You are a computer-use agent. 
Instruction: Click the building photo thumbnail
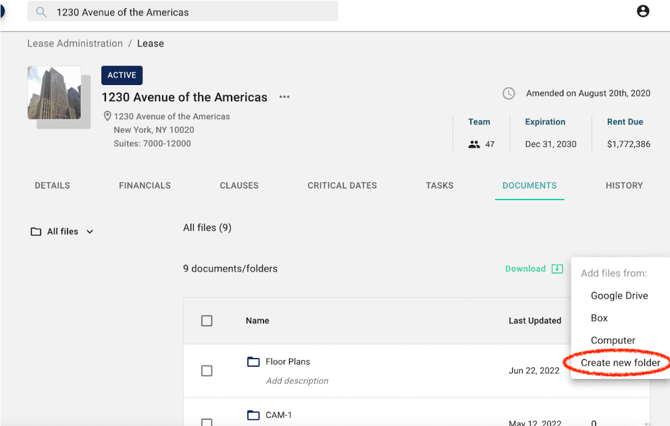(x=54, y=93)
